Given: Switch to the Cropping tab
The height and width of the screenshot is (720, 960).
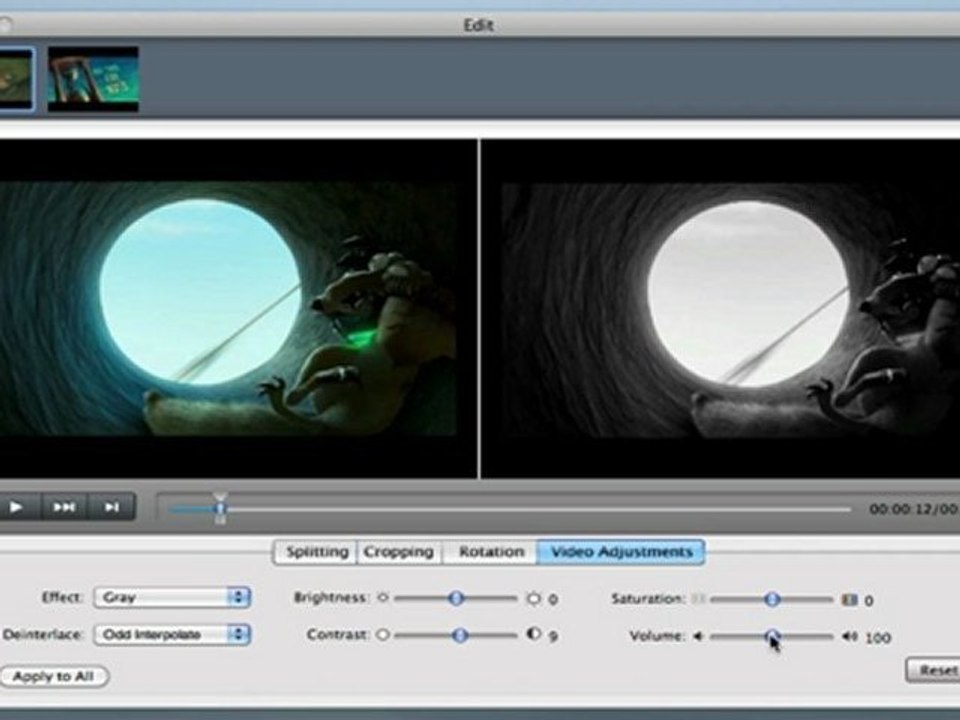Looking at the screenshot, I should 399,552.
